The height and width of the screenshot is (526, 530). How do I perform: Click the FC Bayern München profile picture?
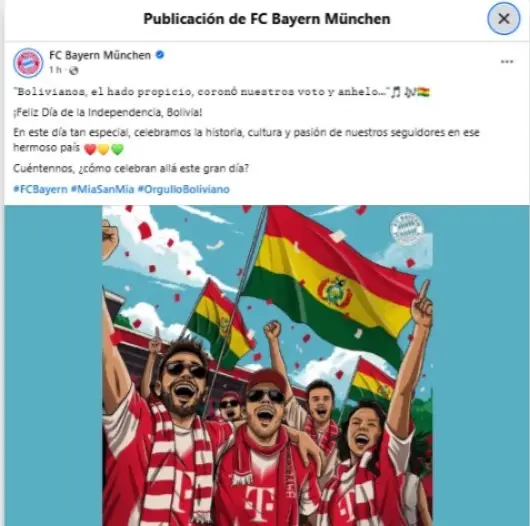28,63
